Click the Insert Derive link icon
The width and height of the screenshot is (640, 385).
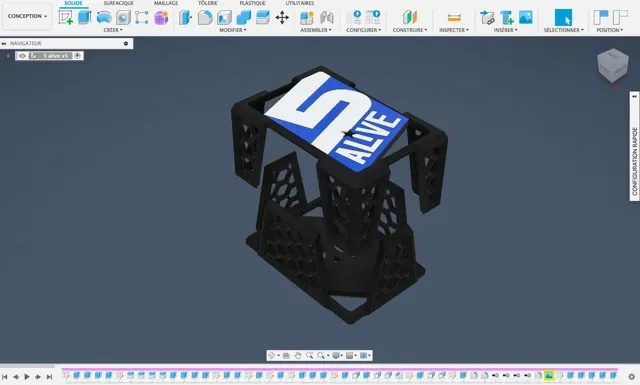[x=487, y=18]
